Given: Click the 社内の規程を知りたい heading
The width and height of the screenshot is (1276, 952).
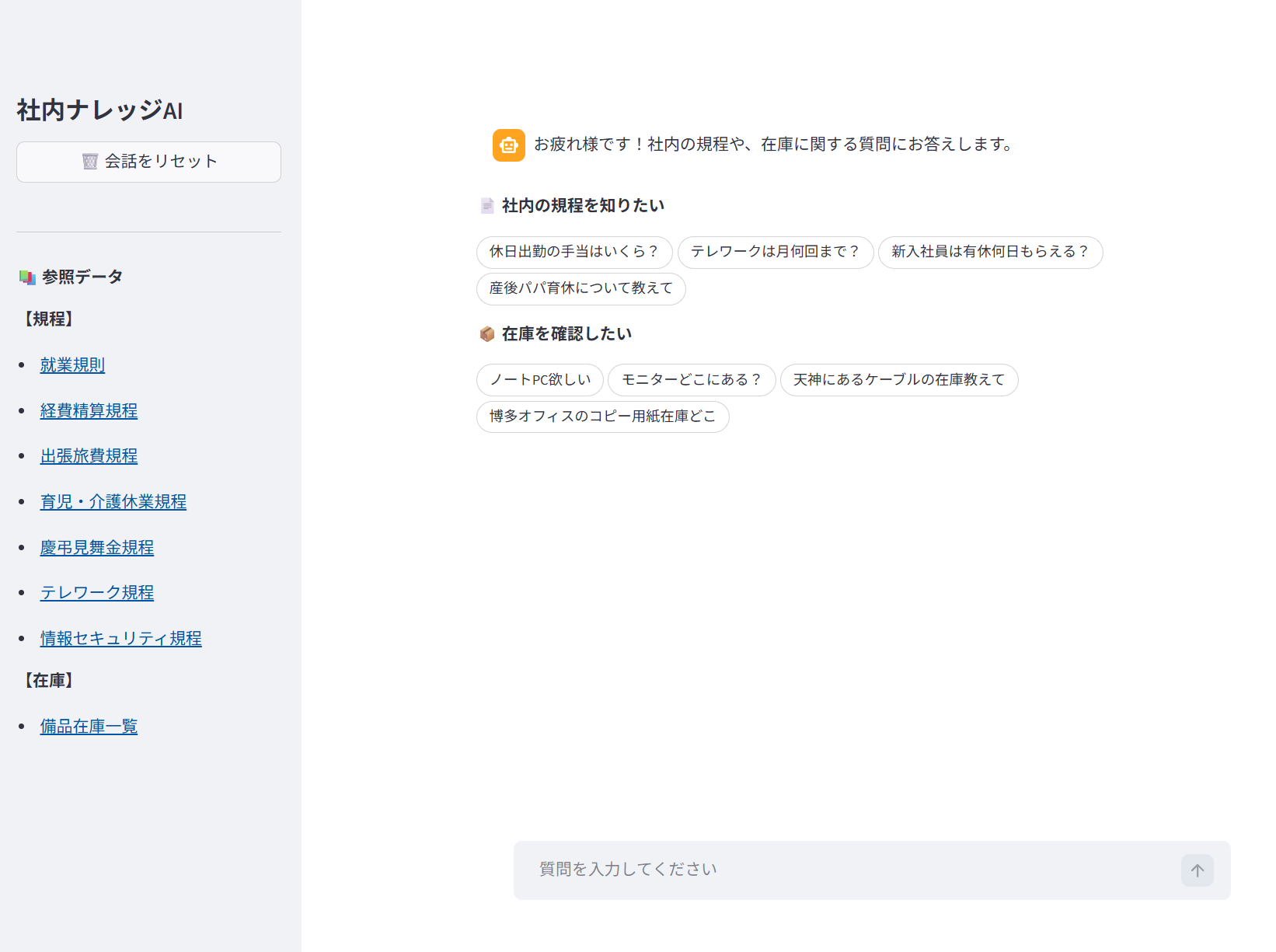Looking at the screenshot, I should coord(584,206).
